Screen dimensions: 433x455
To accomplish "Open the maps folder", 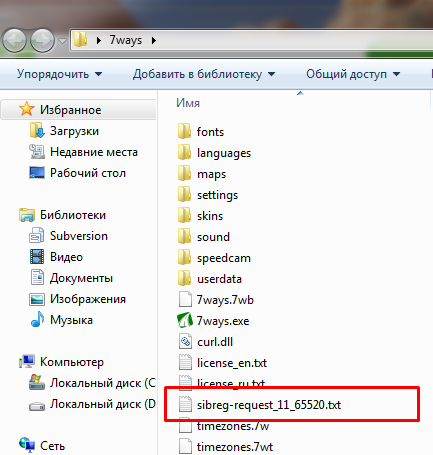I will [211, 174].
